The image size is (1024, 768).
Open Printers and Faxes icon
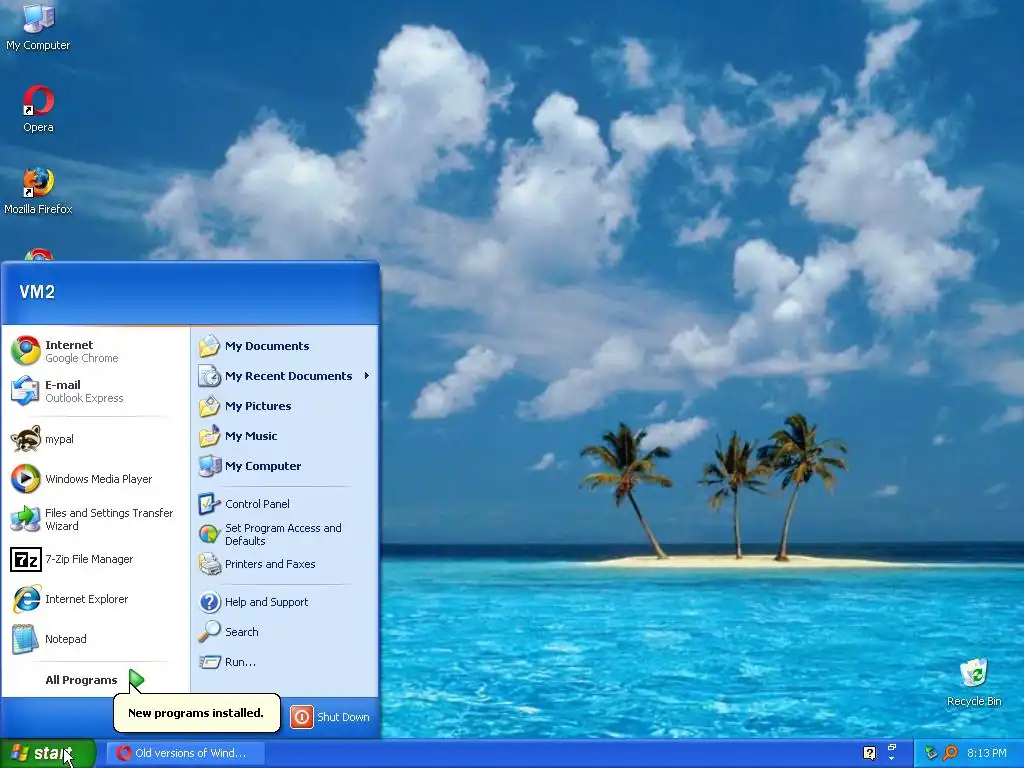pos(210,564)
